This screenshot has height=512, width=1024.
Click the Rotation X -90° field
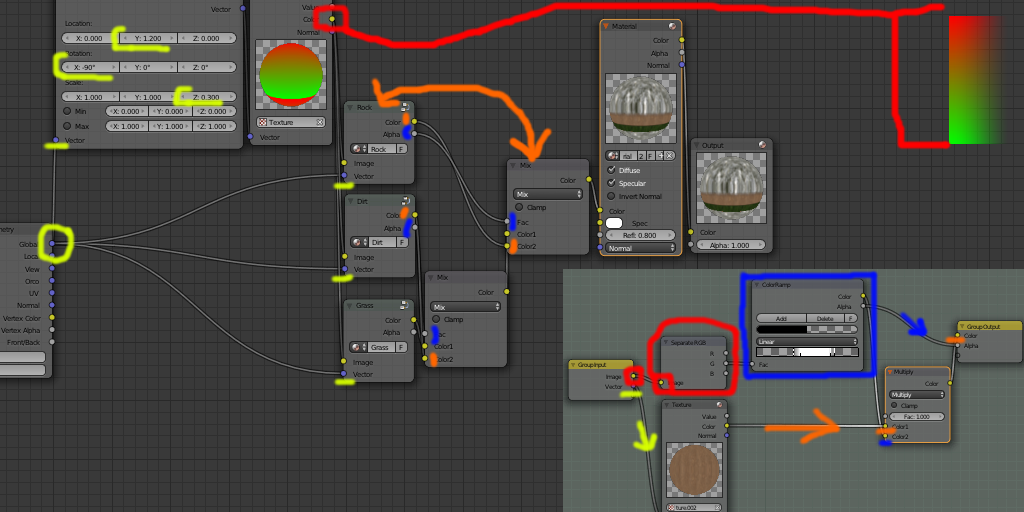click(90, 67)
